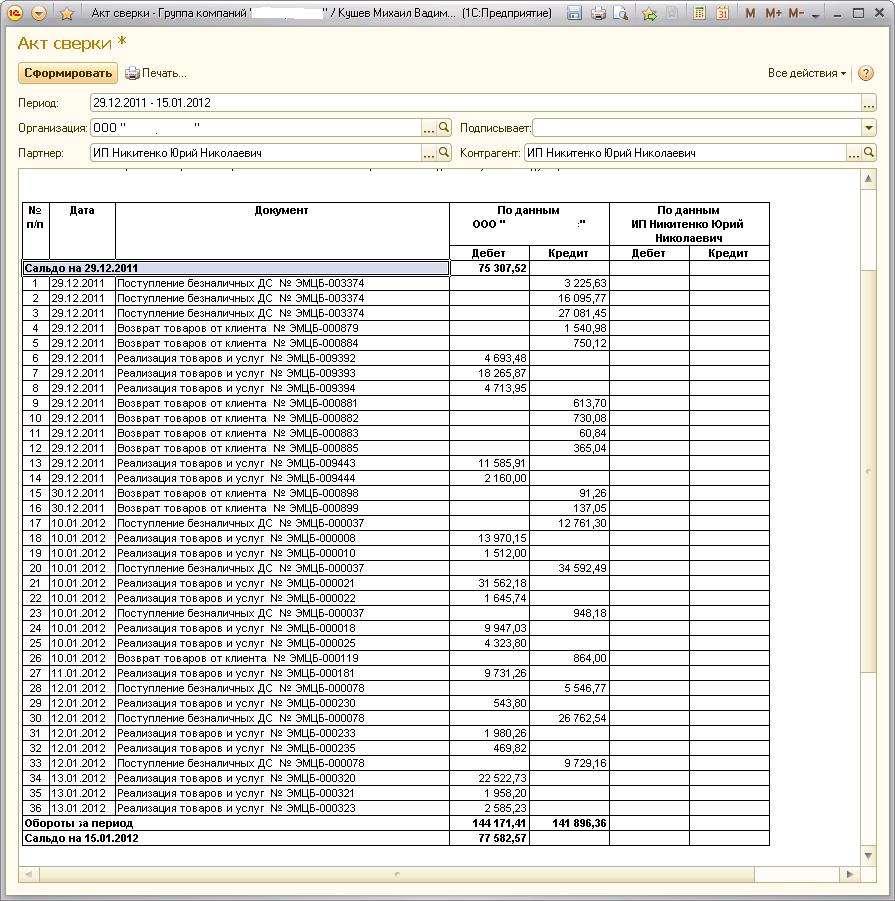The height and width of the screenshot is (901, 895).
Task: Click the ellipsis button of the Партнер field
Action: click(429, 153)
